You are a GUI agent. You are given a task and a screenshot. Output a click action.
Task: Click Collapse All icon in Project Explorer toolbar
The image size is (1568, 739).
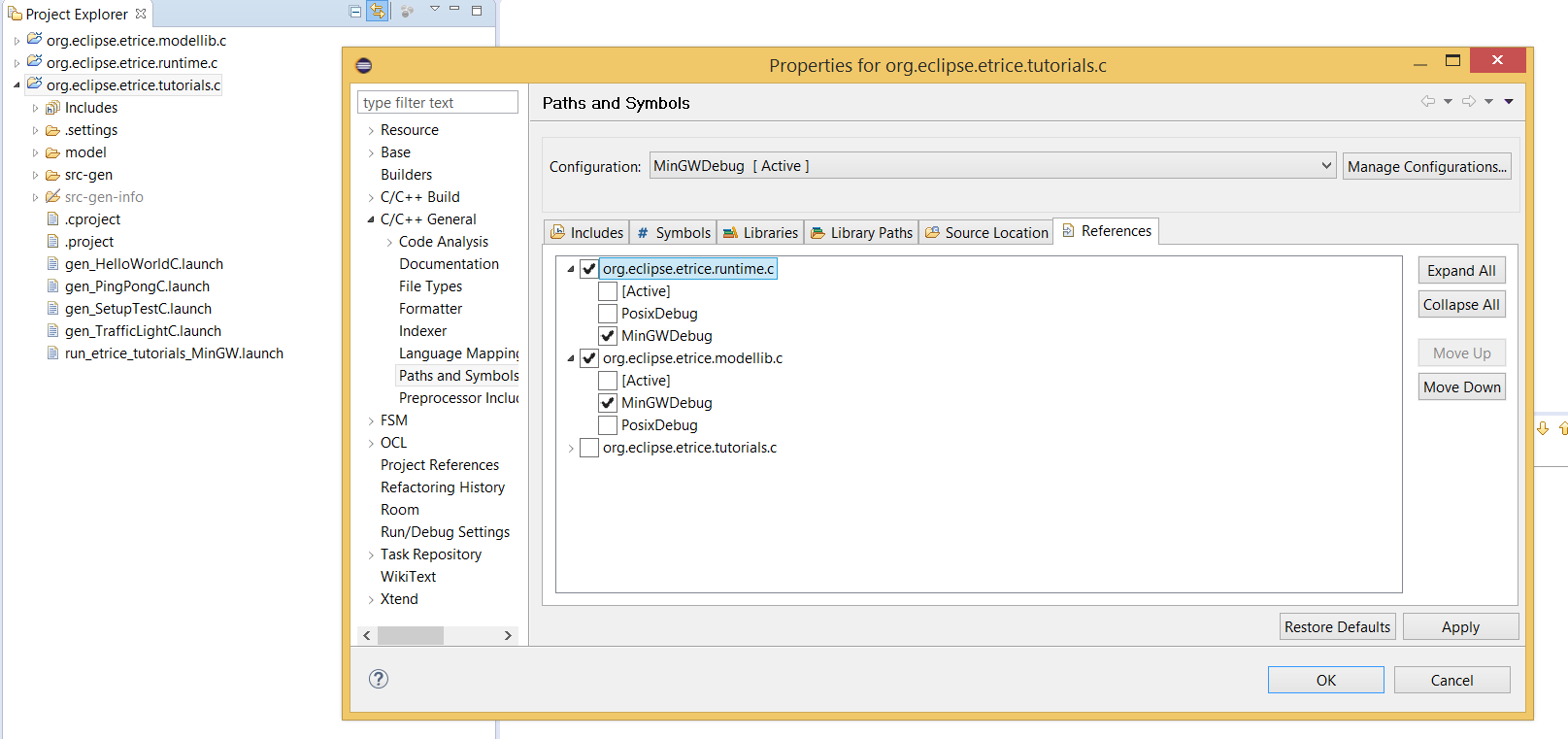355,12
